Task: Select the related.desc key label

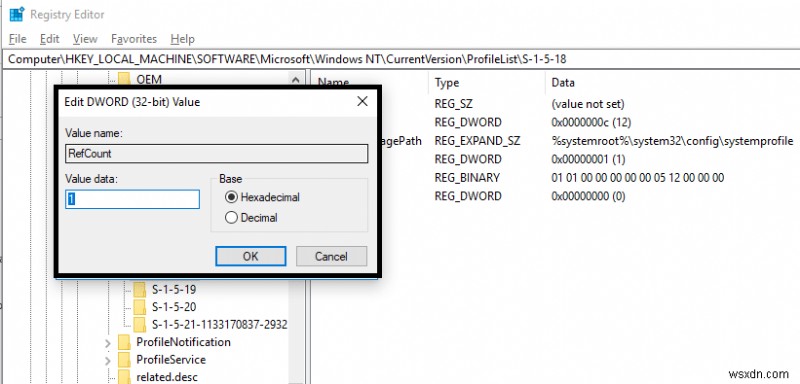Action: tap(166, 377)
